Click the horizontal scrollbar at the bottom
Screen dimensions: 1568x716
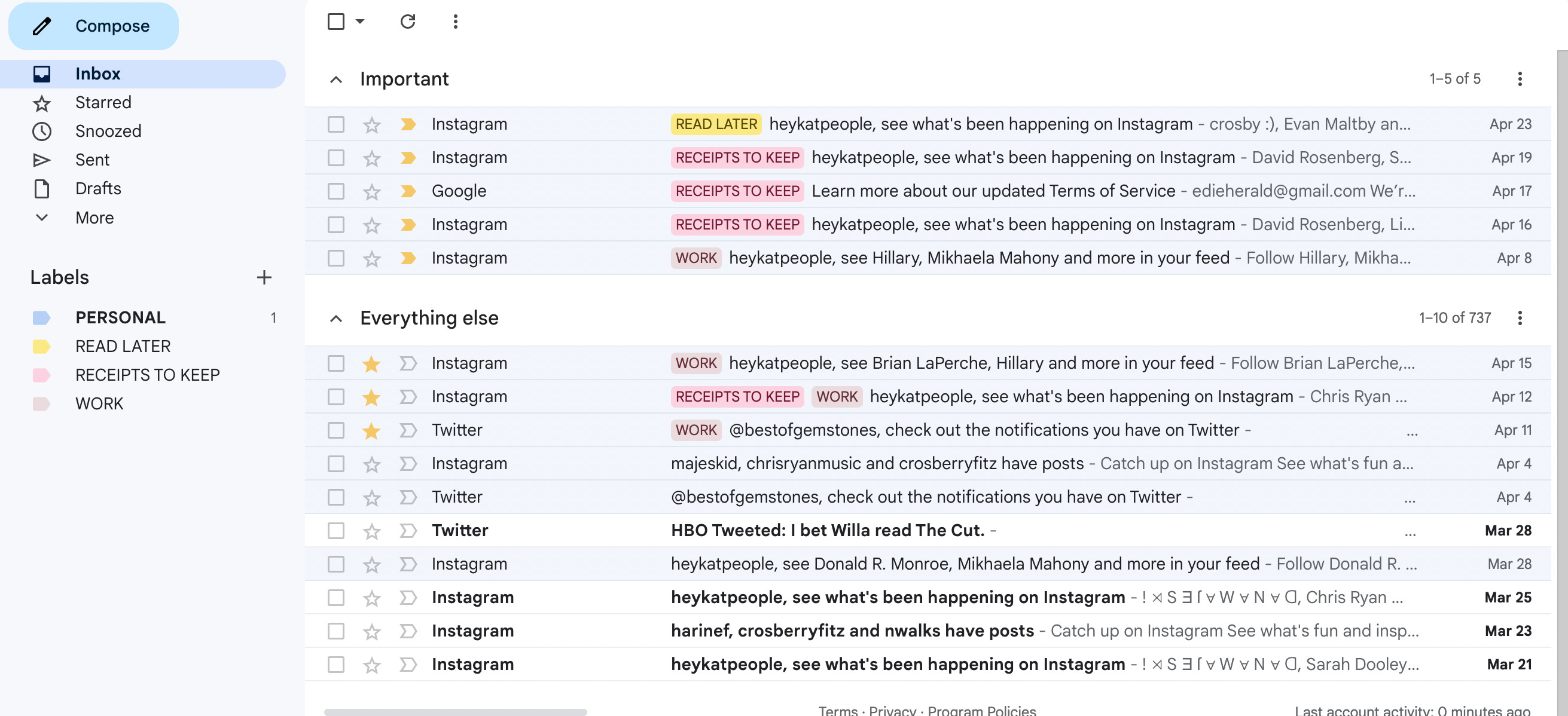[455, 711]
